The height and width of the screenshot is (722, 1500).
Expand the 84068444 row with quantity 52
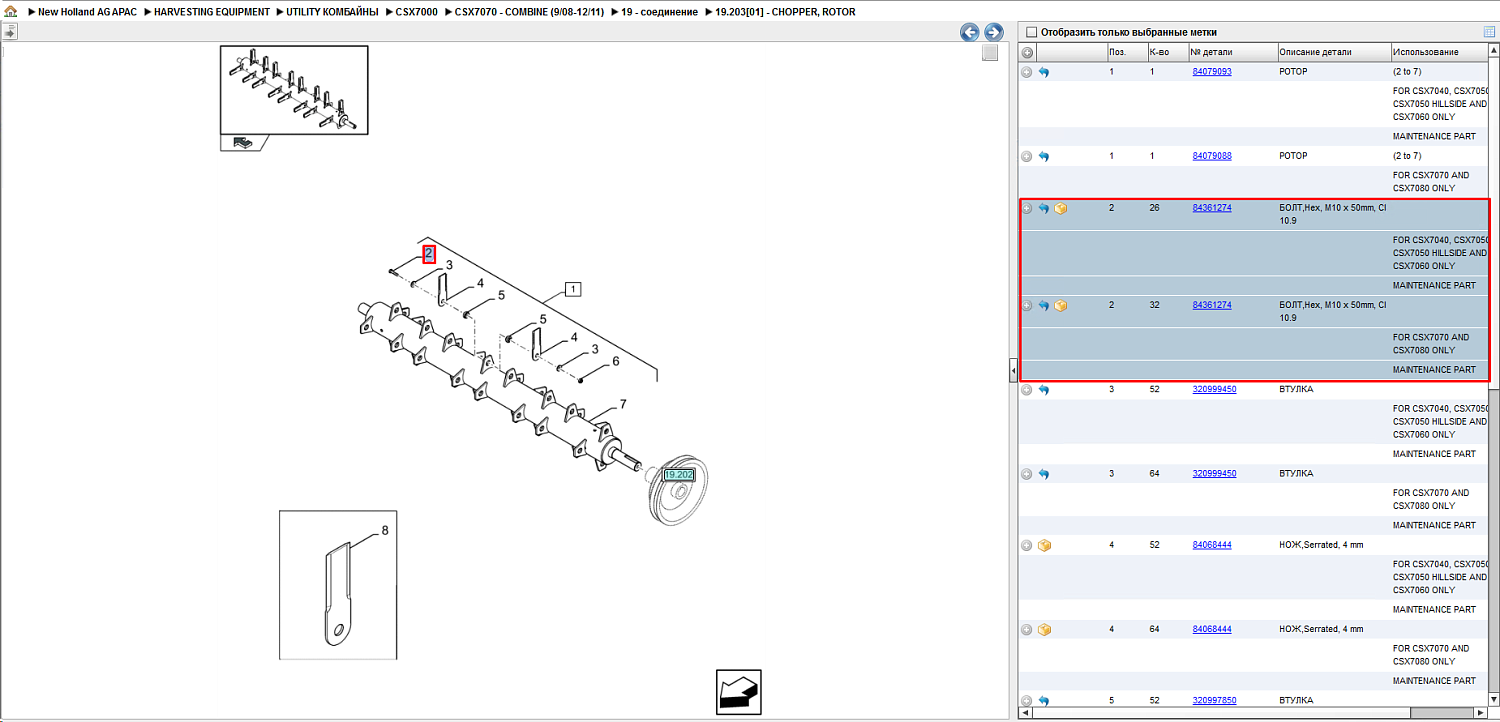coord(1026,545)
